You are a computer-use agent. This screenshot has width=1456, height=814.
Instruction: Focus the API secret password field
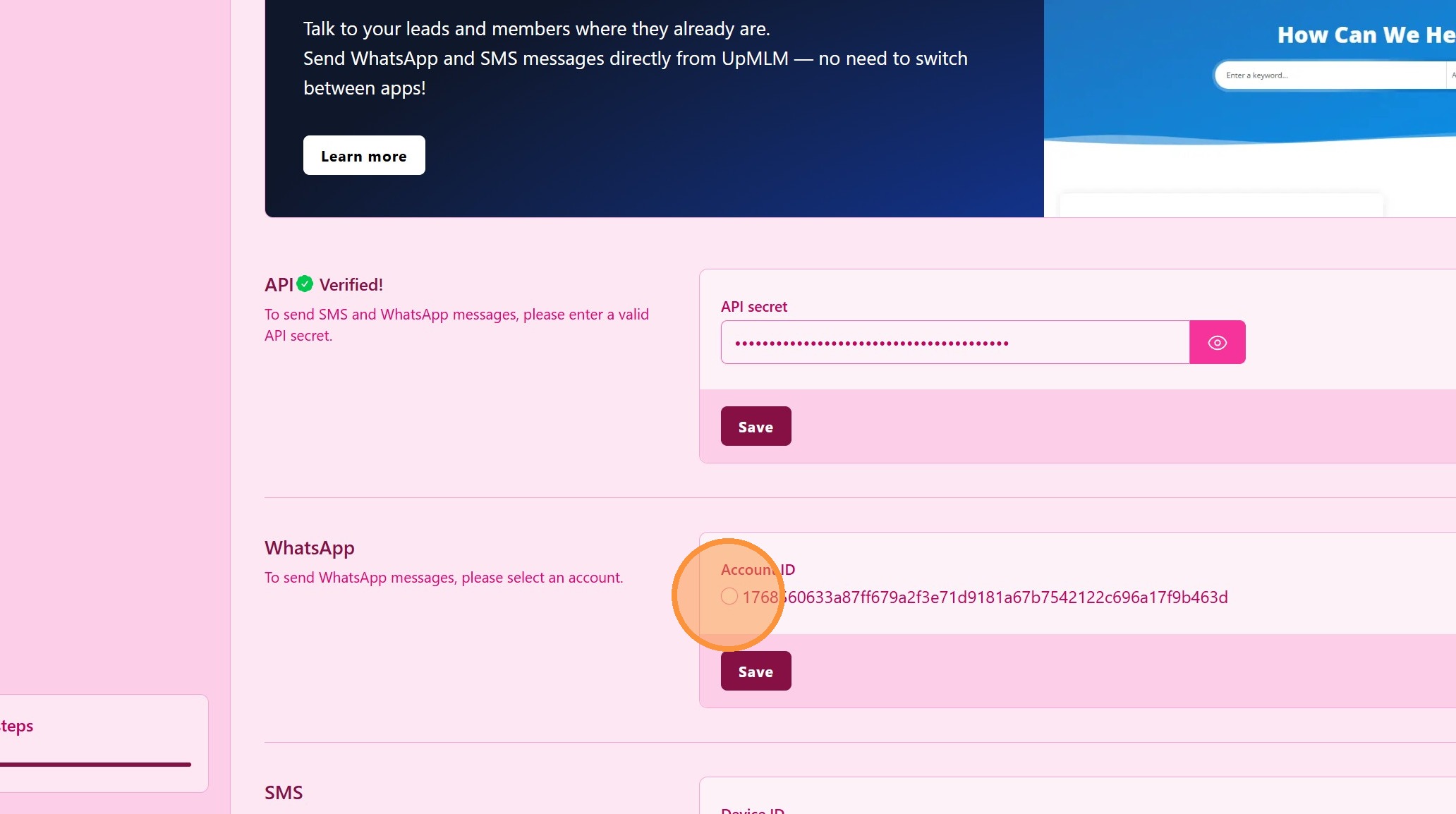click(x=954, y=343)
